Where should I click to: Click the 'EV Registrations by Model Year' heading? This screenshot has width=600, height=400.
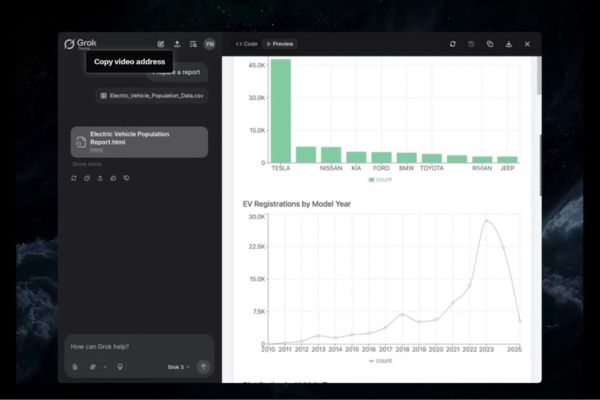(x=297, y=204)
